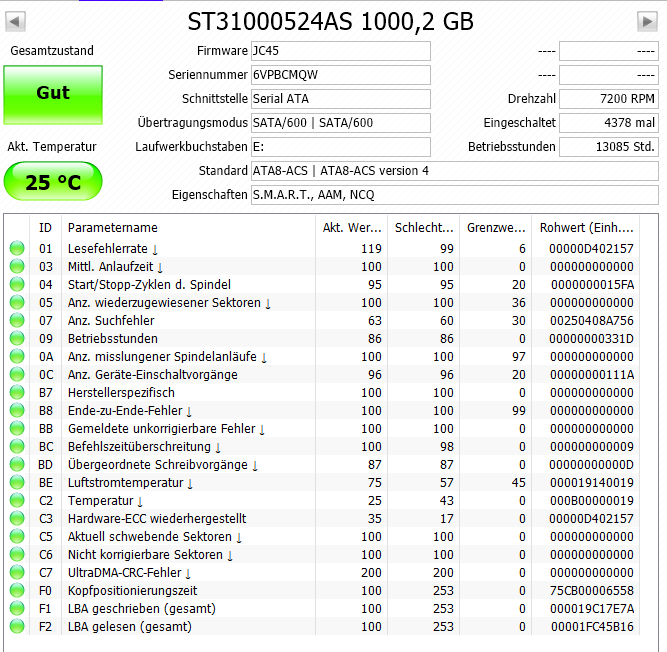The image size is (667, 652).
Task: Click status dot for Anz. wiederzugewiesener Sektoren
Action: coord(17,302)
